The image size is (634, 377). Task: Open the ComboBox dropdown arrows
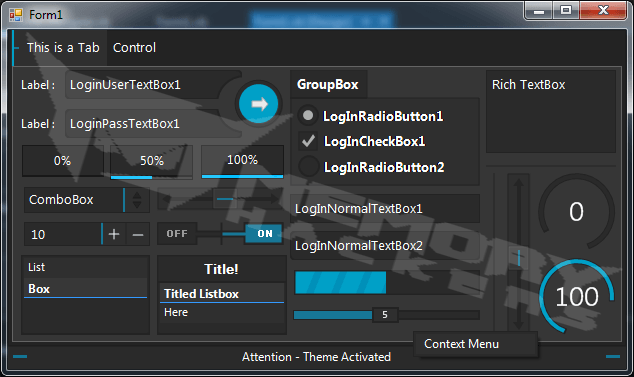pyautogui.click(x=137, y=200)
